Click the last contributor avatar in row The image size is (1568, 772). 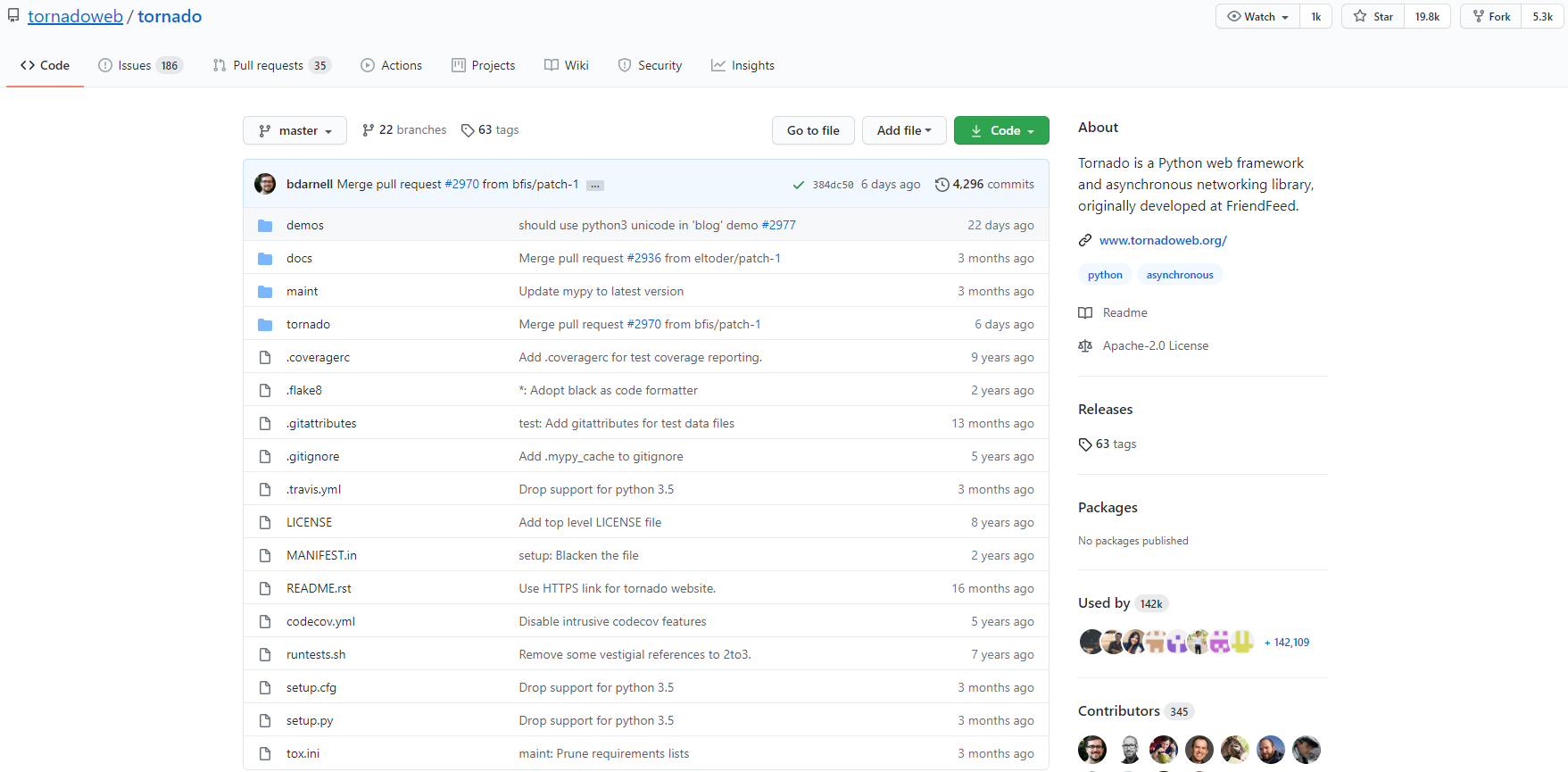coord(1307,750)
